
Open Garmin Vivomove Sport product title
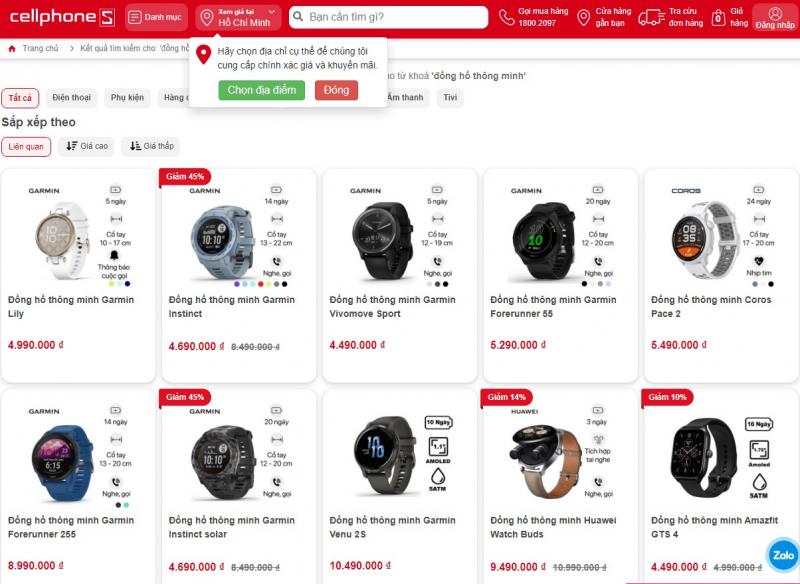pos(392,307)
